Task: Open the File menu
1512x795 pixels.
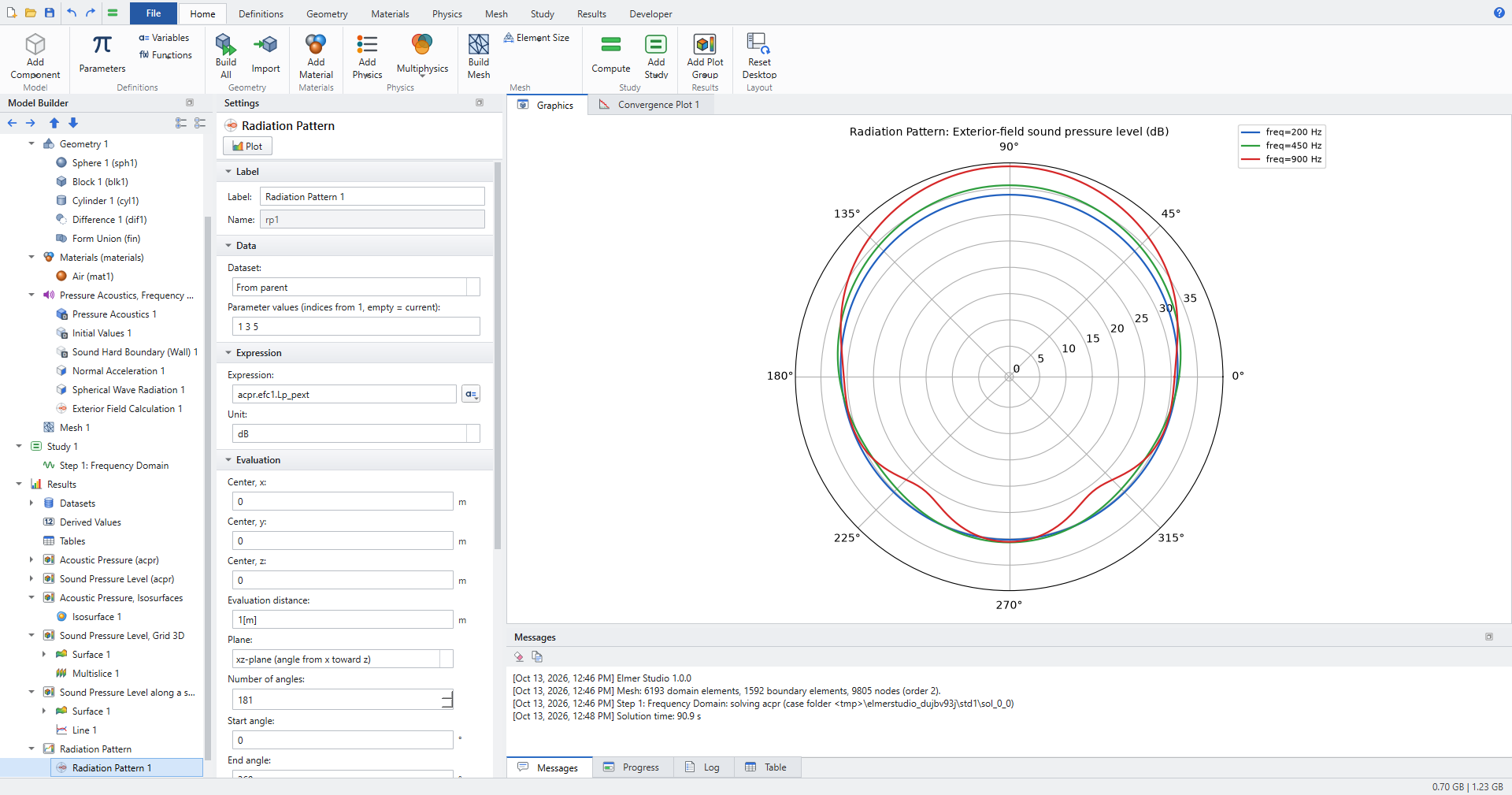Action: tap(154, 13)
